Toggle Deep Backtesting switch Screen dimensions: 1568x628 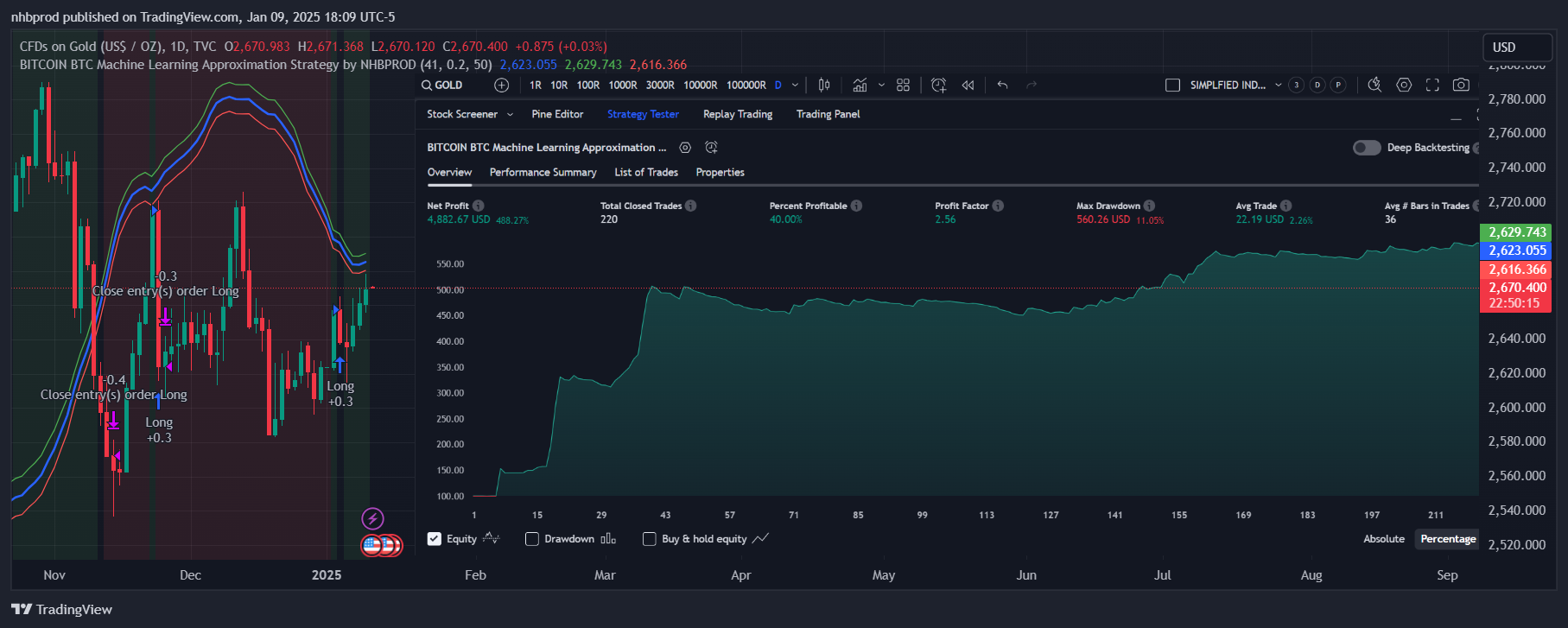coord(1367,148)
